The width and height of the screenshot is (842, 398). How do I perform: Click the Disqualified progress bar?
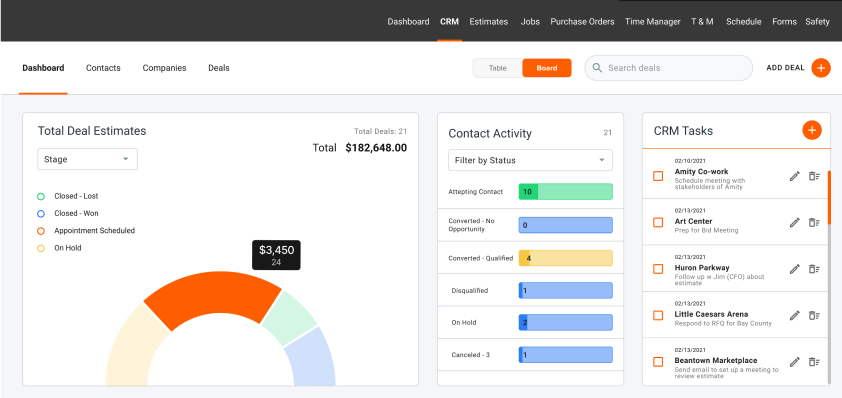565,291
